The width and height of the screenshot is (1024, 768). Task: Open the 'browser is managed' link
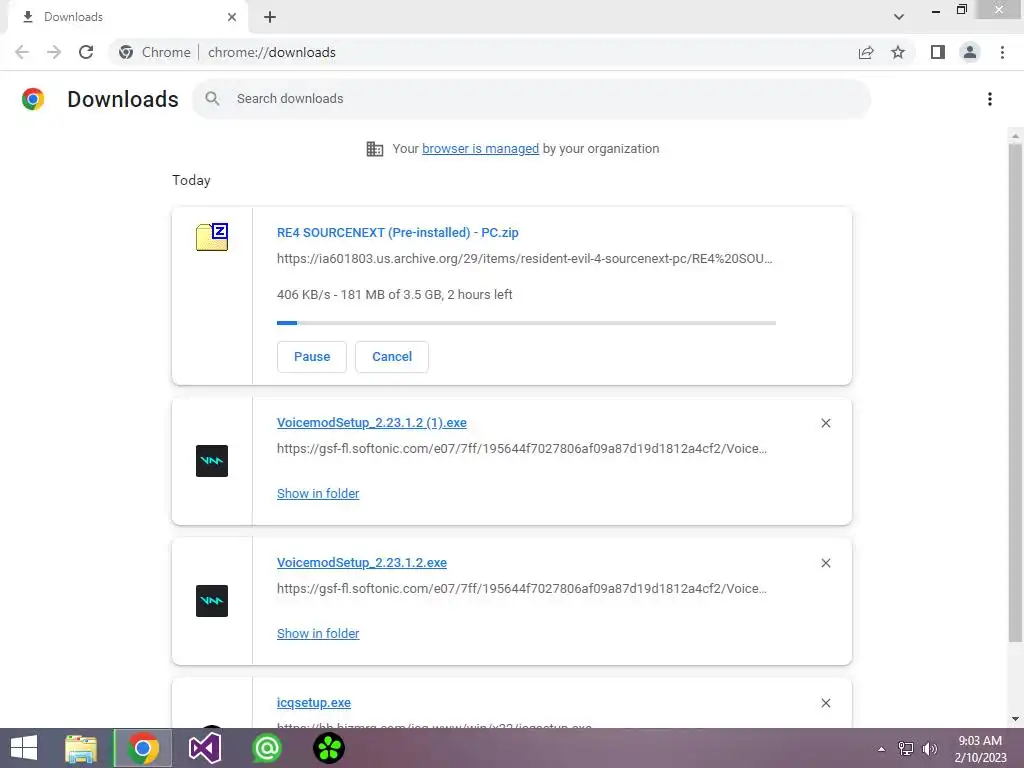coord(481,149)
